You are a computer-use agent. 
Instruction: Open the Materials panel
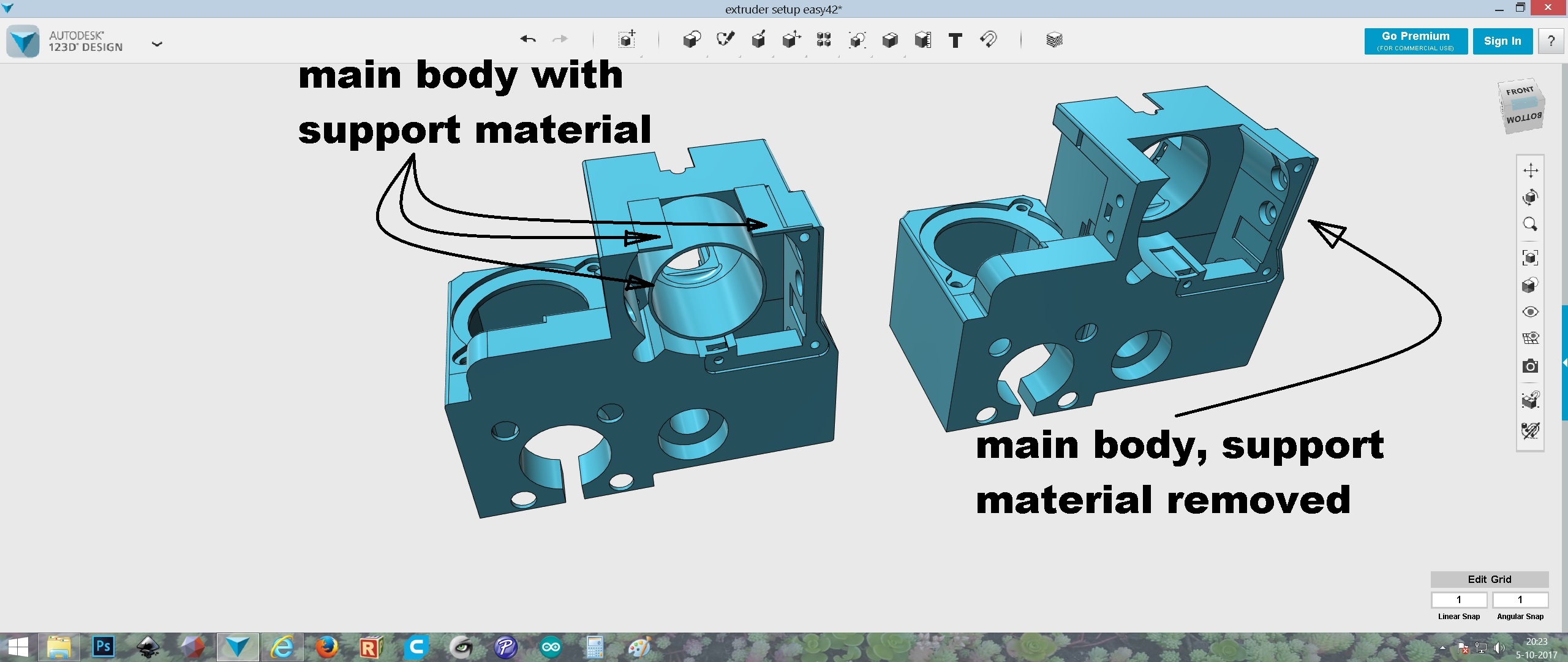pos(1054,40)
